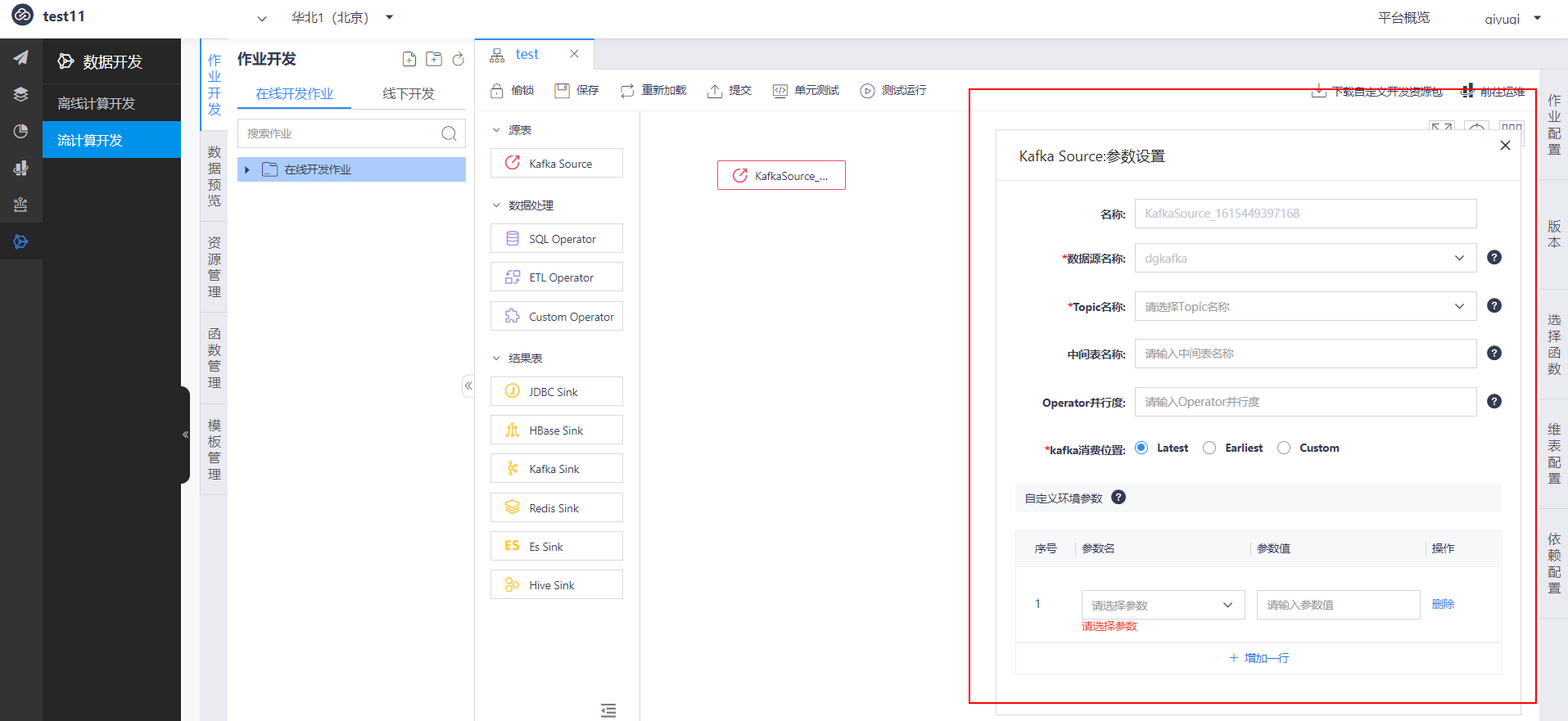Switch to 在线开发作业 tab
Screen dimensions: 1568x721
click(x=295, y=93)
